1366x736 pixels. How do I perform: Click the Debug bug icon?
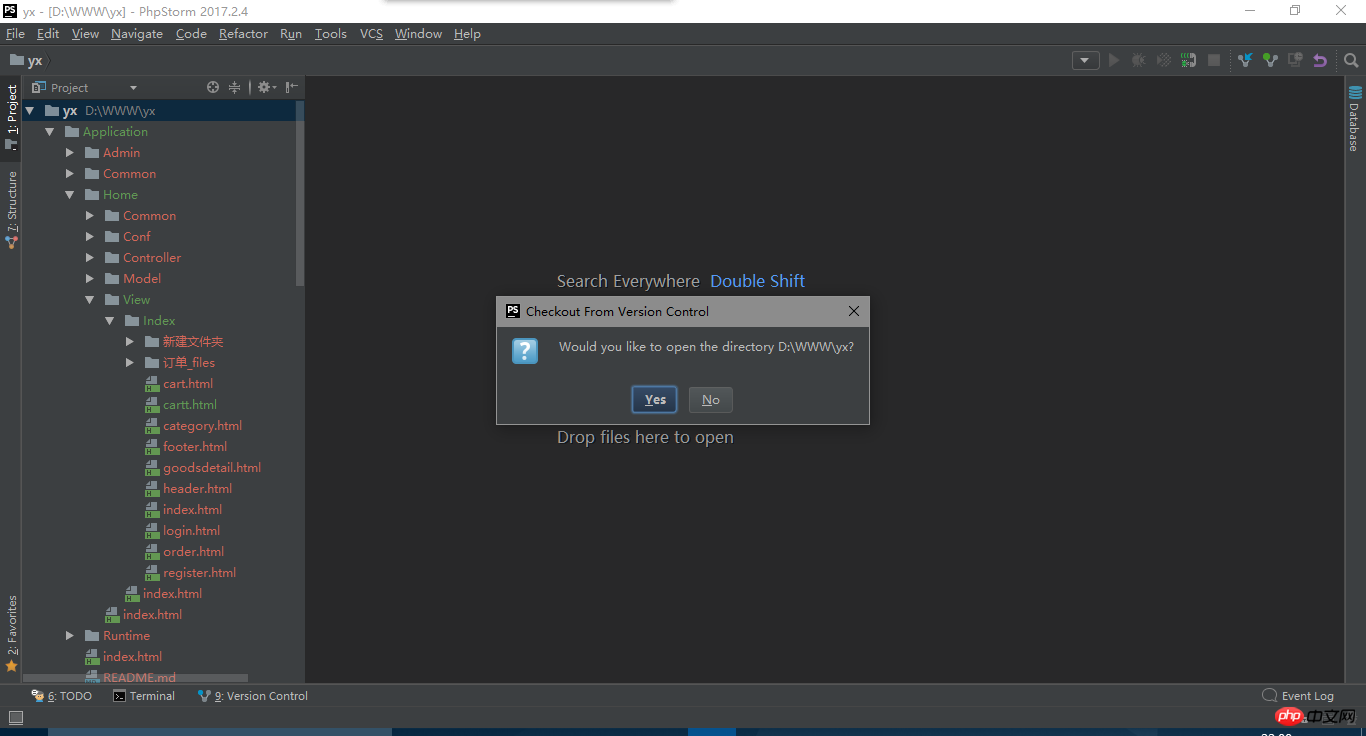click(x=1138, y=60)
